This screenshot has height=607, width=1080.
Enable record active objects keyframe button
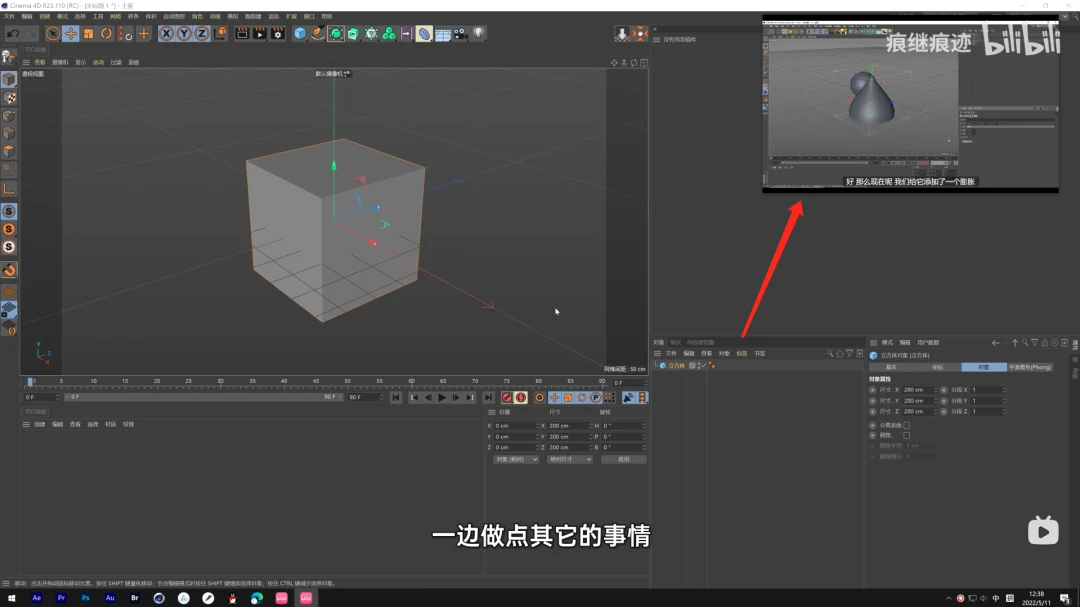(x=507, y=398)
